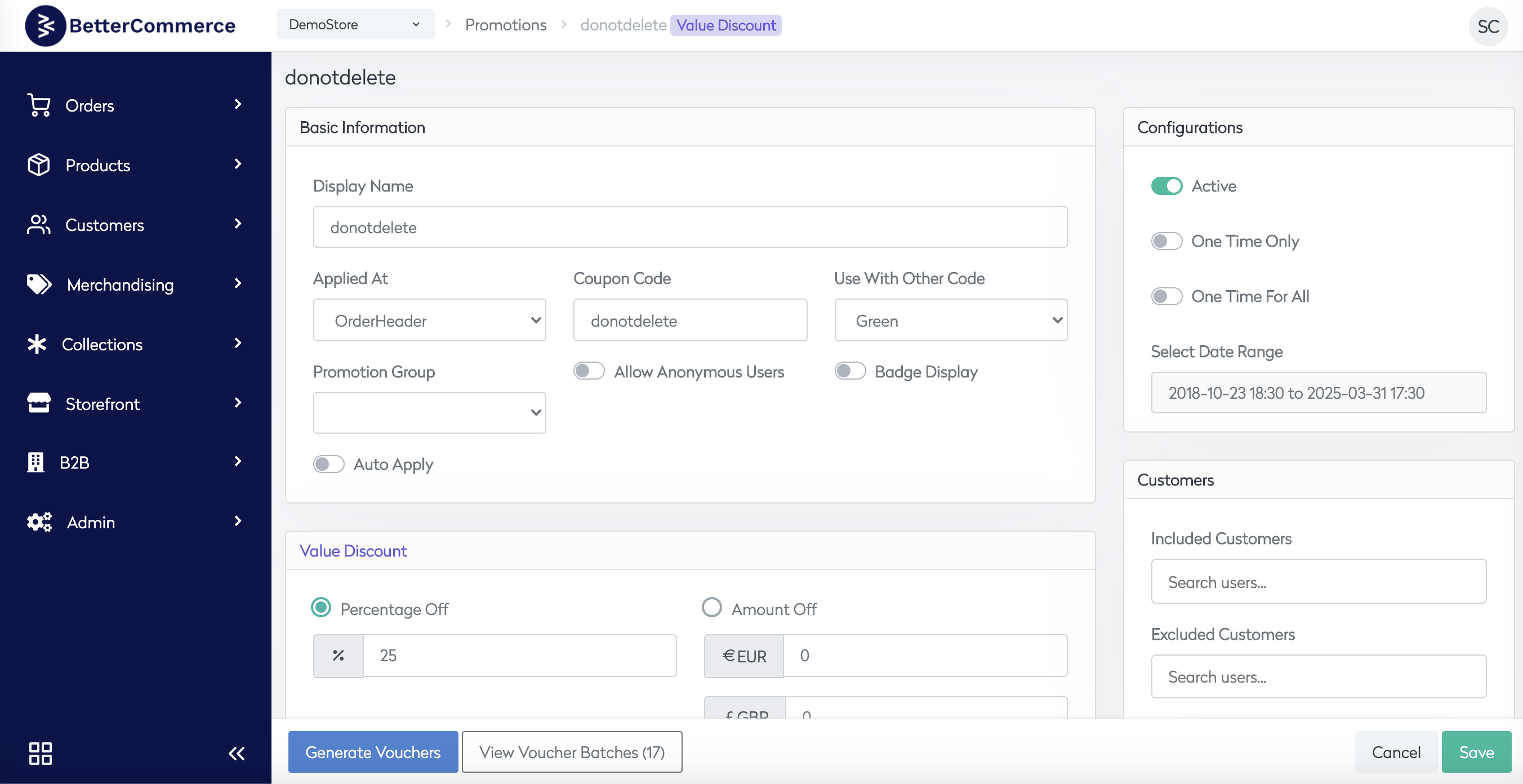
Task: Open the Customers sidebar menu
Action: point(135,225)
